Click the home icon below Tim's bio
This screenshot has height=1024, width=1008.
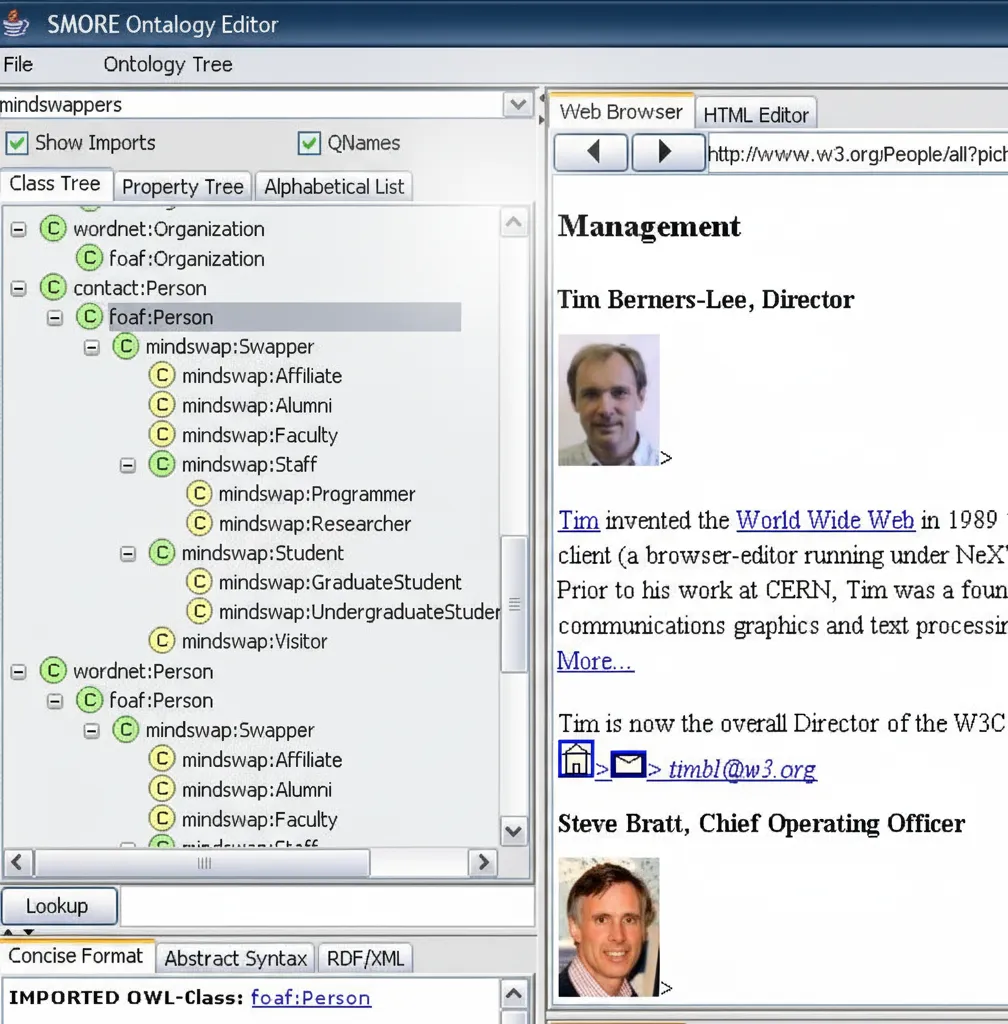(x=575, y=760)
